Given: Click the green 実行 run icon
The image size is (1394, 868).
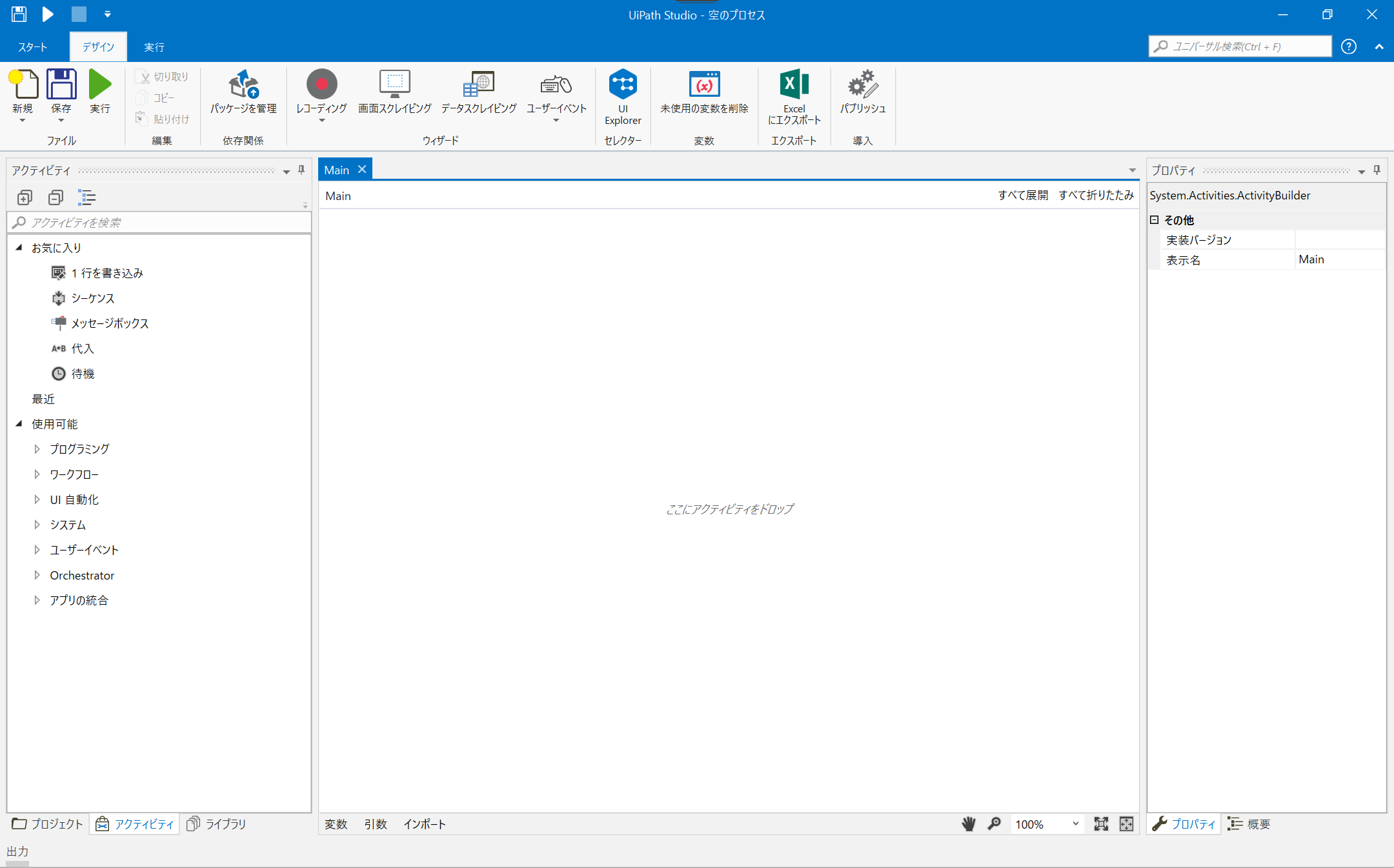Looking at the screenshot, I should click(x=100, y=84).
